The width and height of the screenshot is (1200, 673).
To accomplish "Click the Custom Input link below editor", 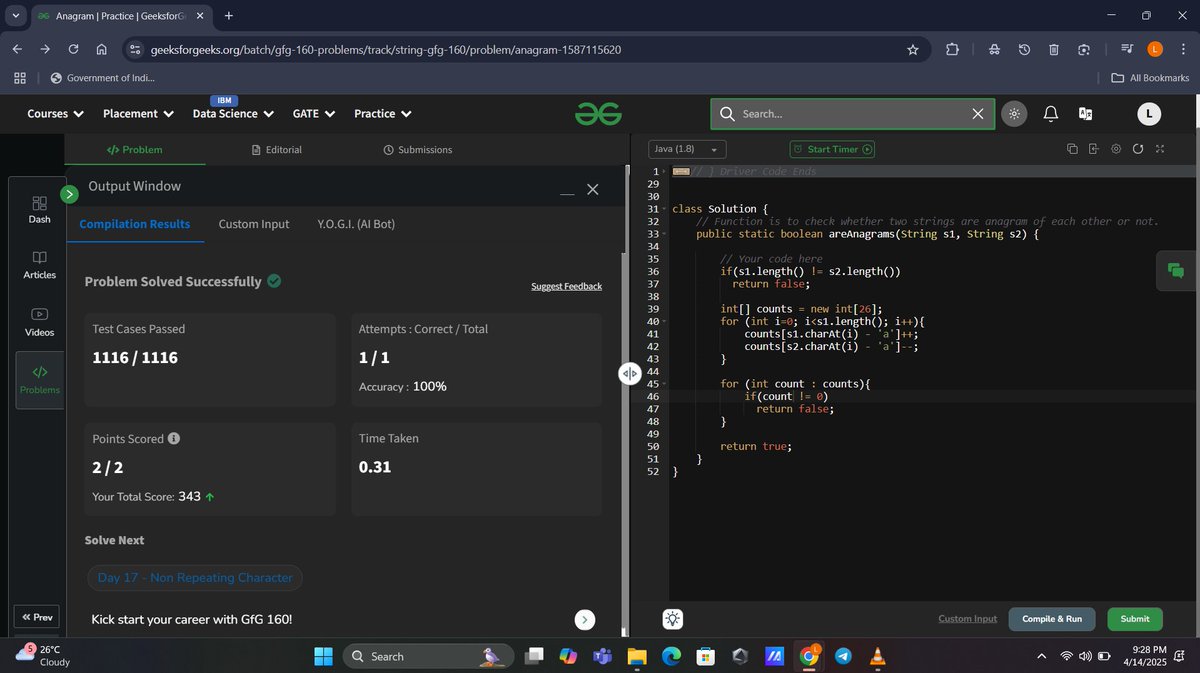I will pyautogui.click(x=967, y=619).
